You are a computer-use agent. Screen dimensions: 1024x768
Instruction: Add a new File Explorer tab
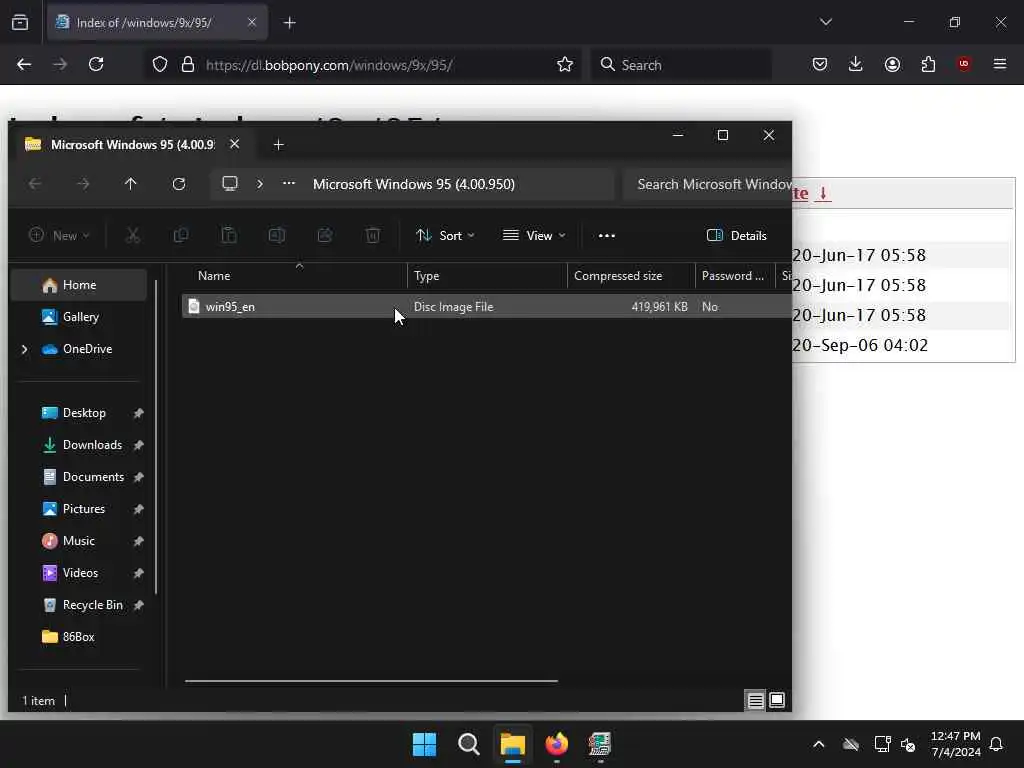pos(278,145)
